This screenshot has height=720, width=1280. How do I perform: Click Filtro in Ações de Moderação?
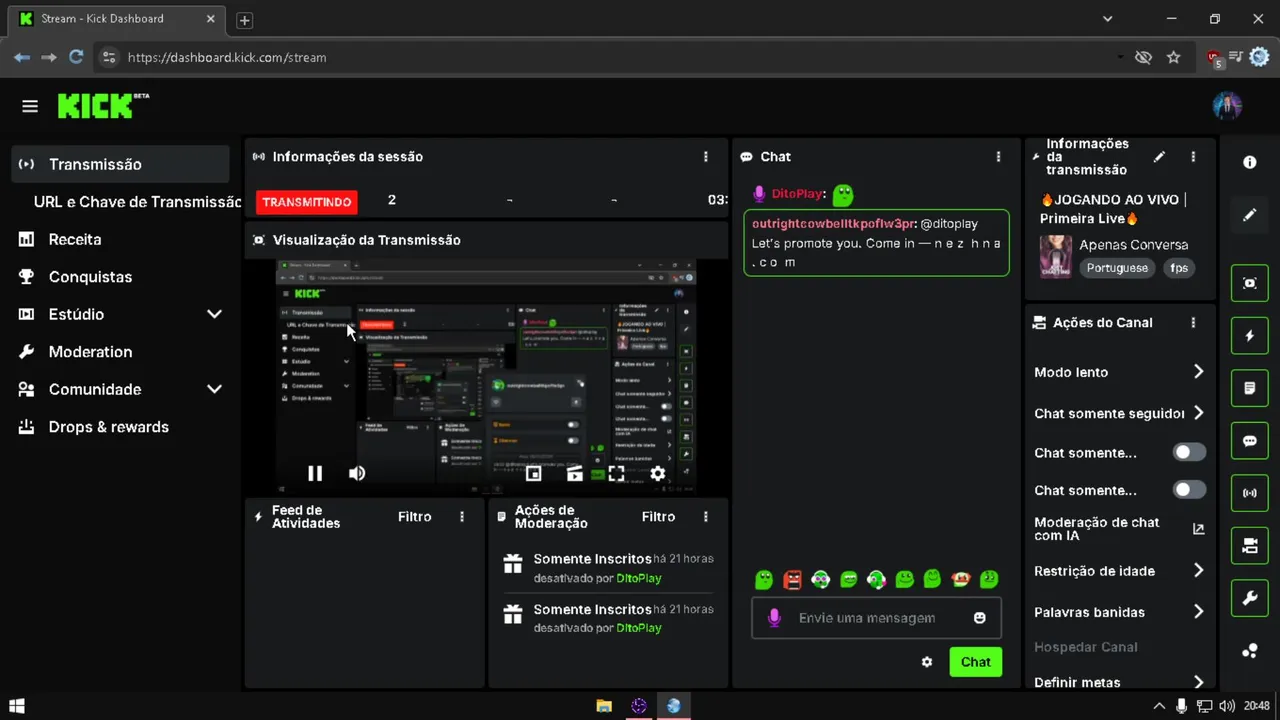coord(658,517)
